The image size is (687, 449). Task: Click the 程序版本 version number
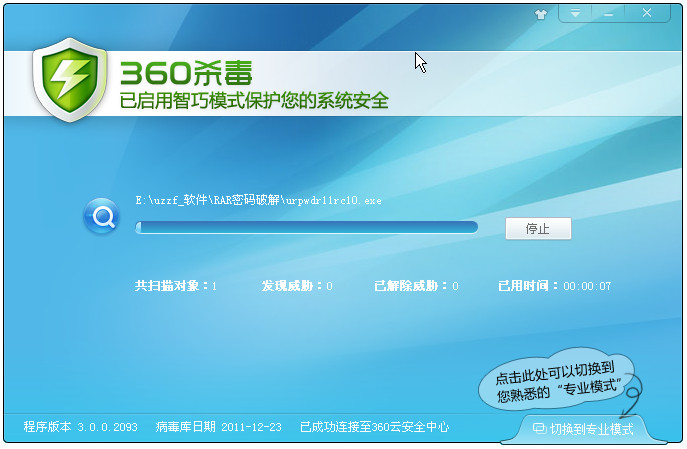click(81, 427)
